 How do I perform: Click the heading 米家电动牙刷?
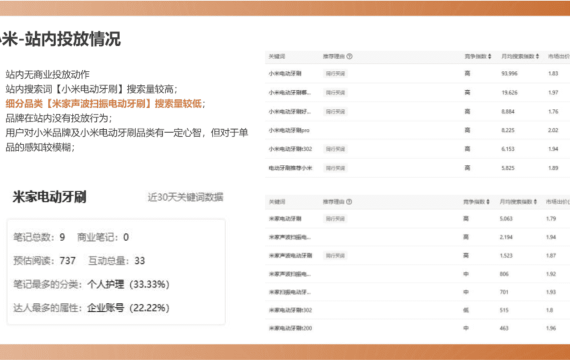[x=49, y=197]
